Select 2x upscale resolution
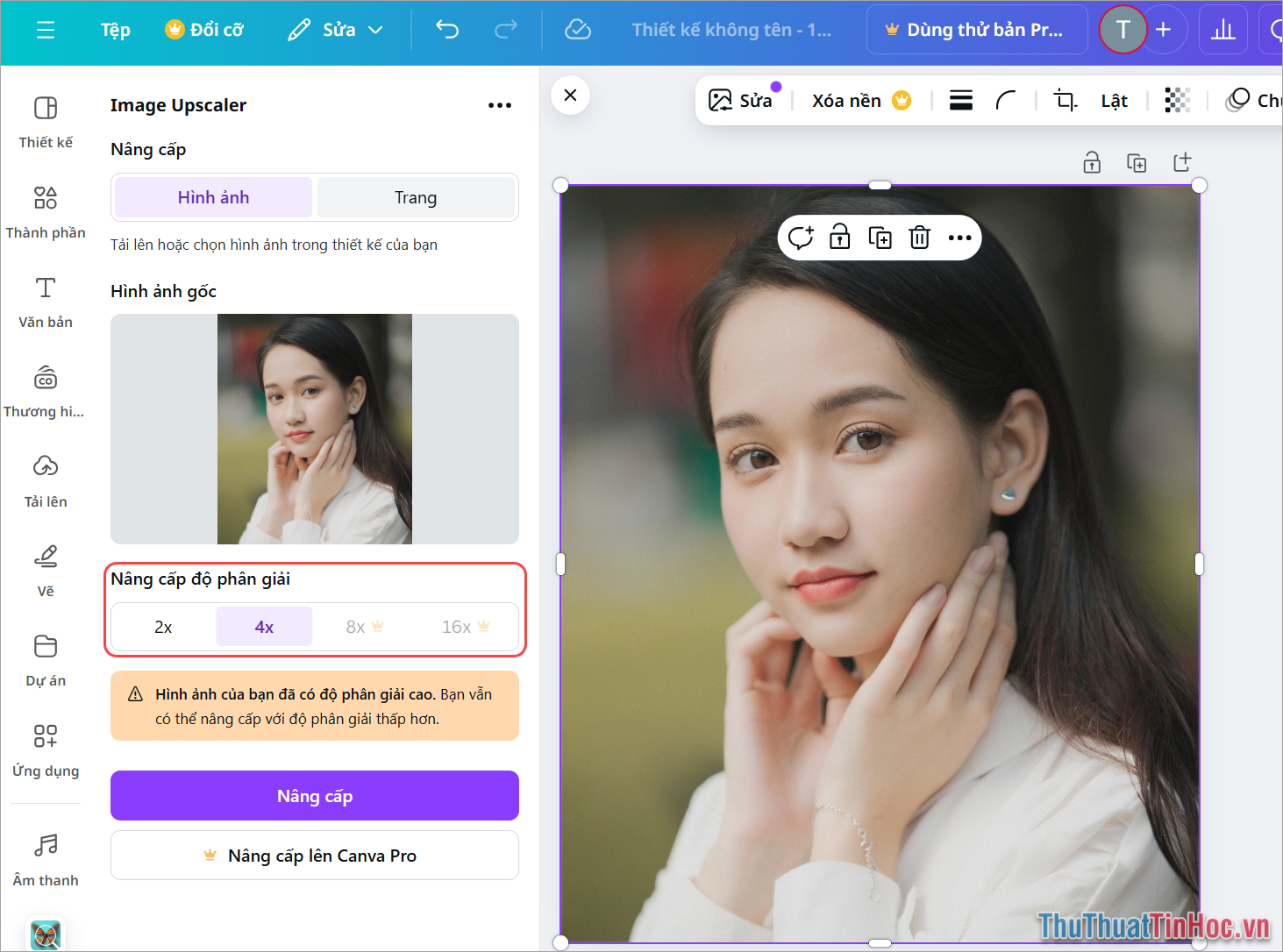 (163, 627)
